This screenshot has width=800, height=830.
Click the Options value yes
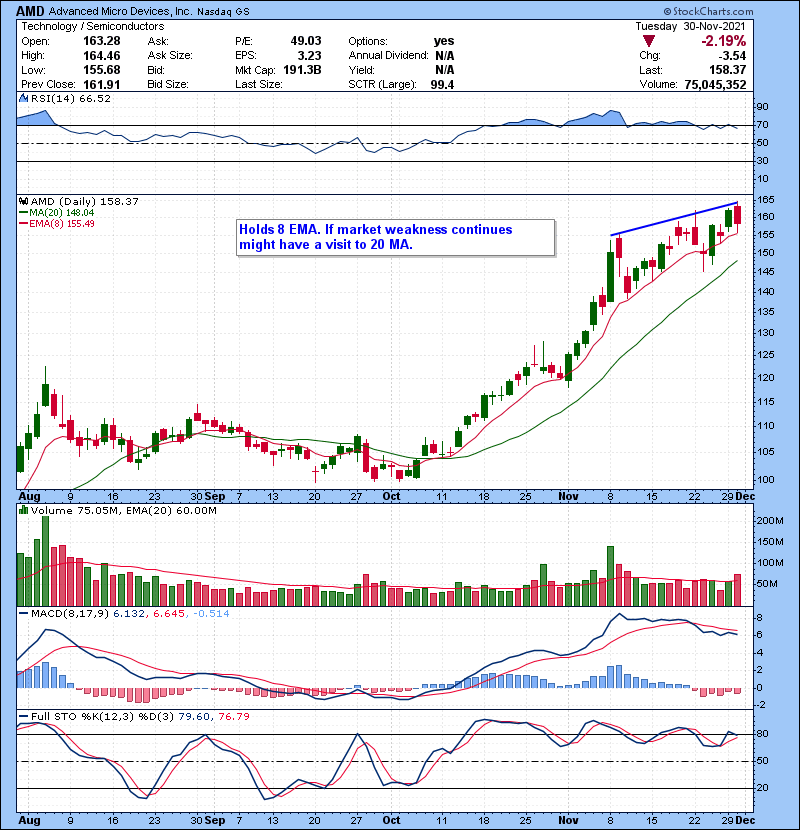[x=444, y=41]
